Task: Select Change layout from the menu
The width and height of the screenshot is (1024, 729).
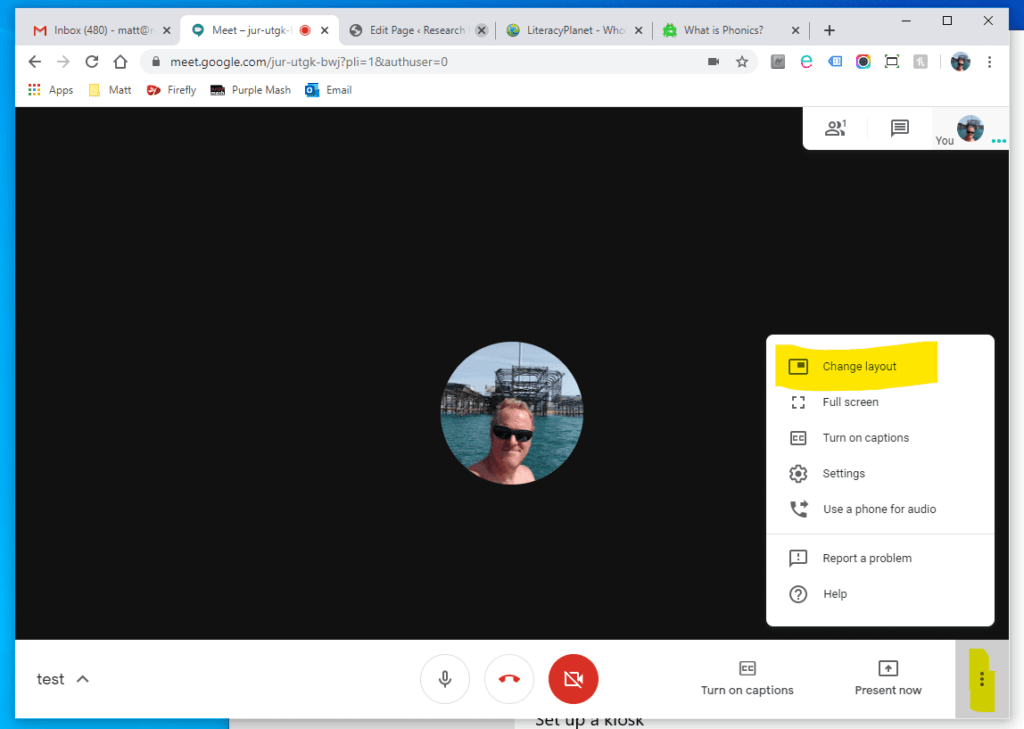Action: click(880, 366)
